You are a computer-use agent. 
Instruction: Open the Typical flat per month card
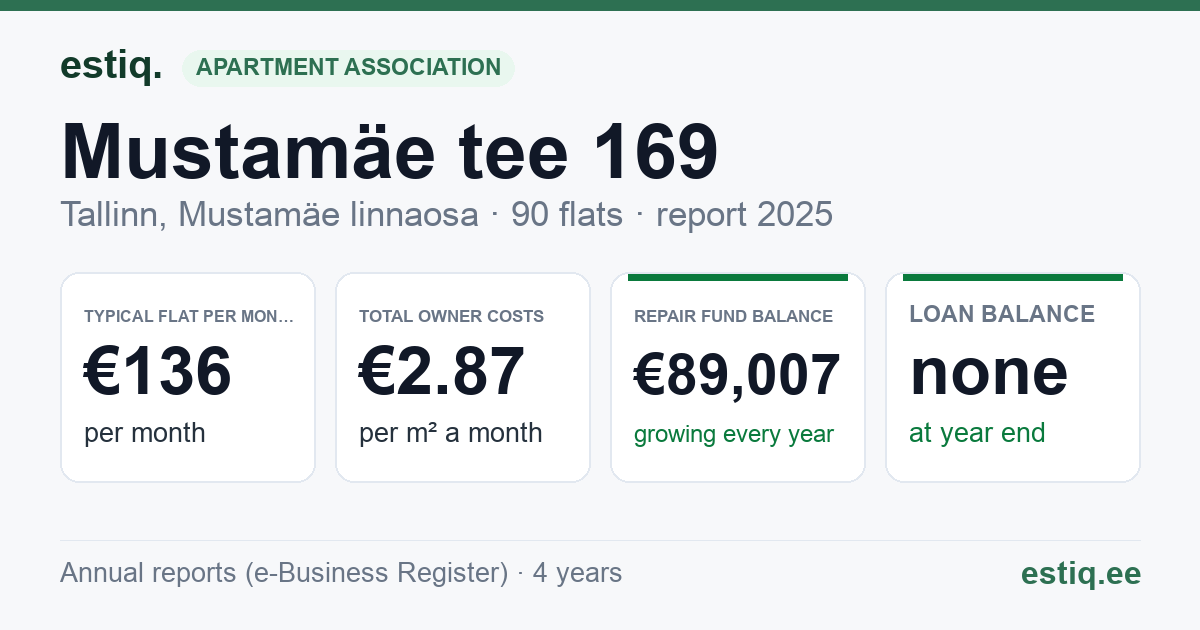[x=188, y=377]
